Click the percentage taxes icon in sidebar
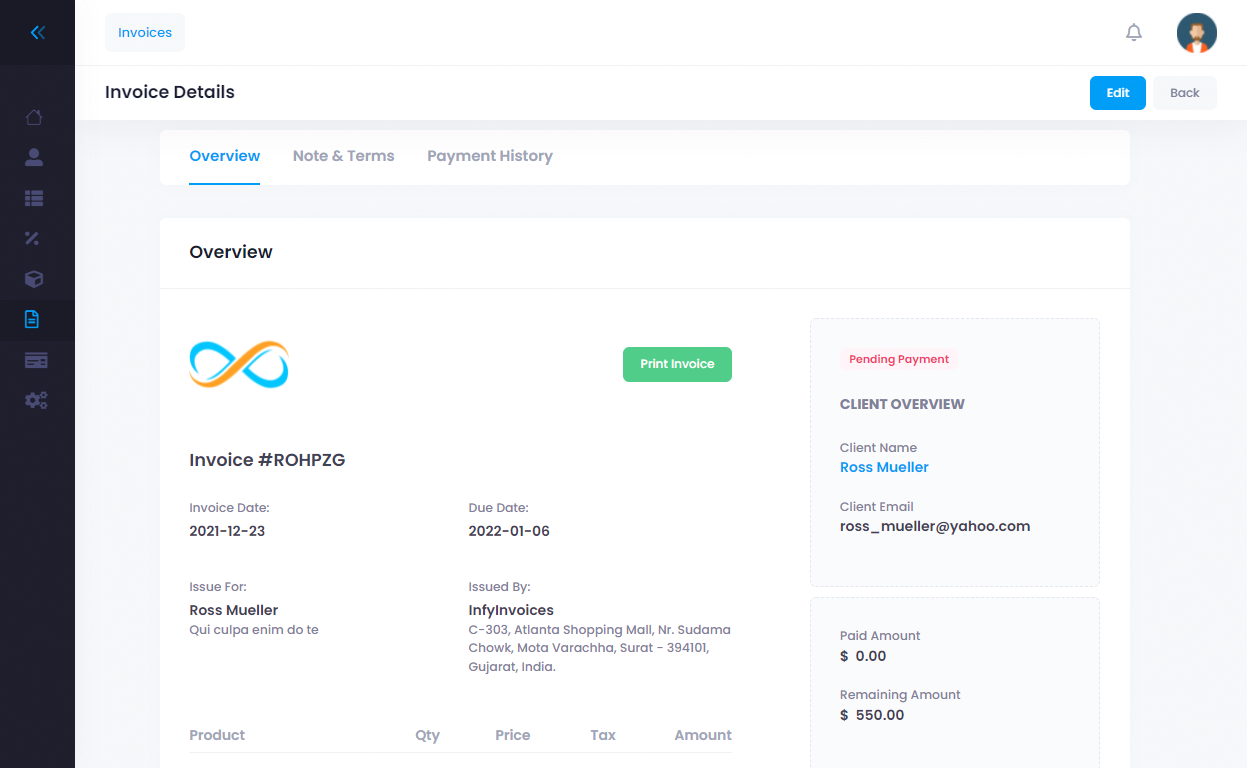Image resolution: width=1247 pixels, height=768 pixels. 34,238
